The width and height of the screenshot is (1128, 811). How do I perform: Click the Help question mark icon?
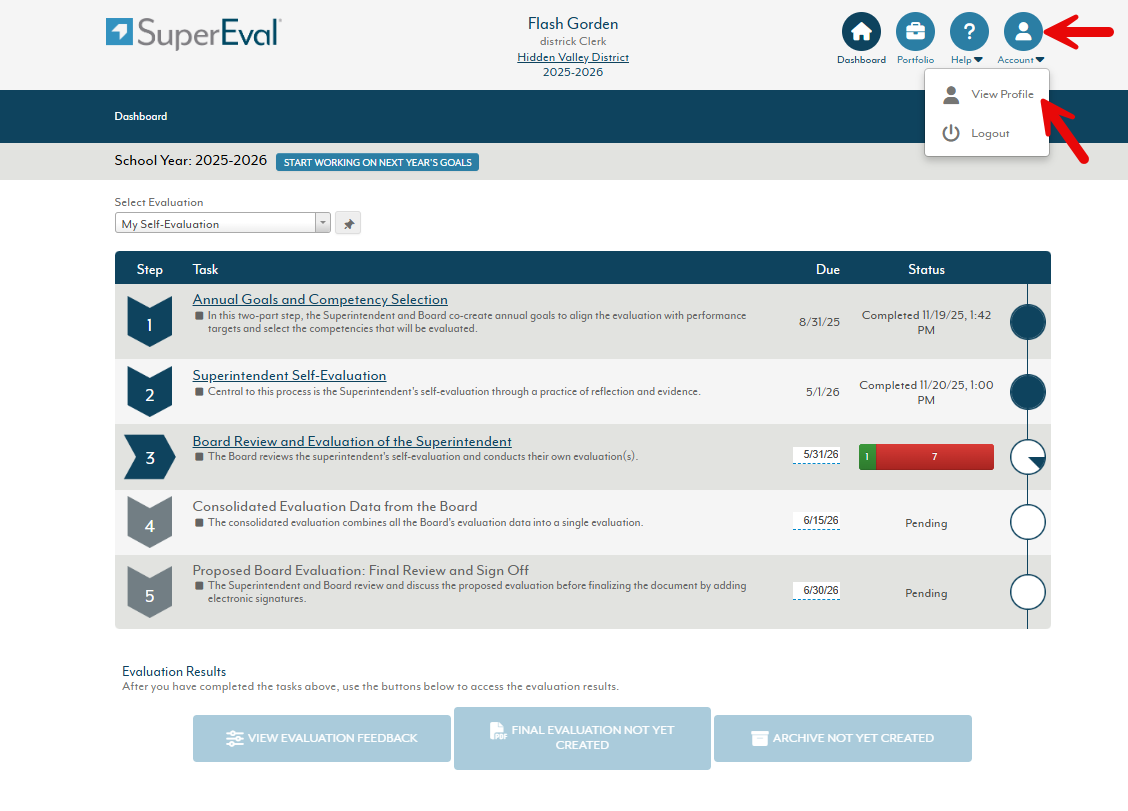pos(968,32)
